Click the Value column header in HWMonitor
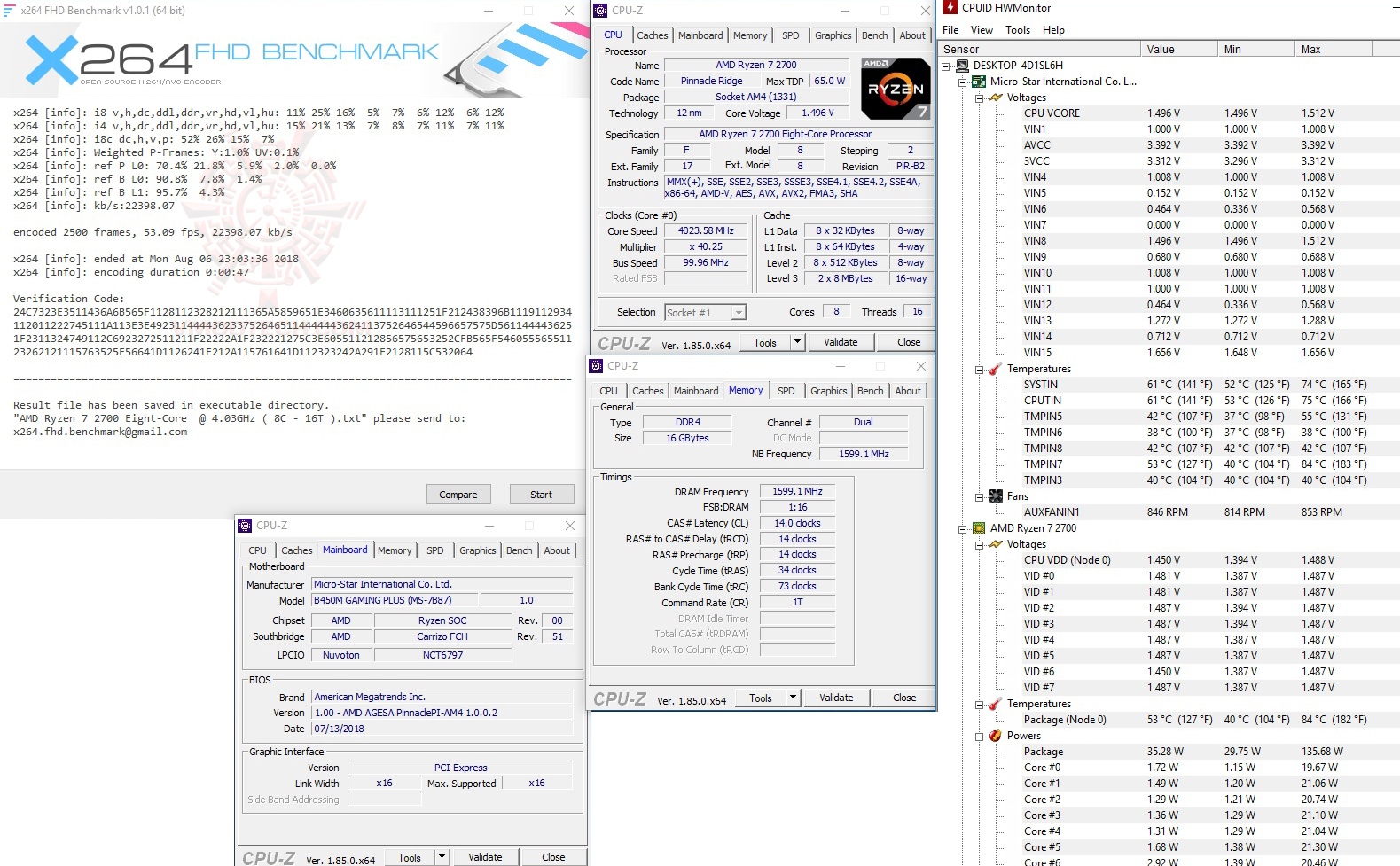 tap(1178, 50)
